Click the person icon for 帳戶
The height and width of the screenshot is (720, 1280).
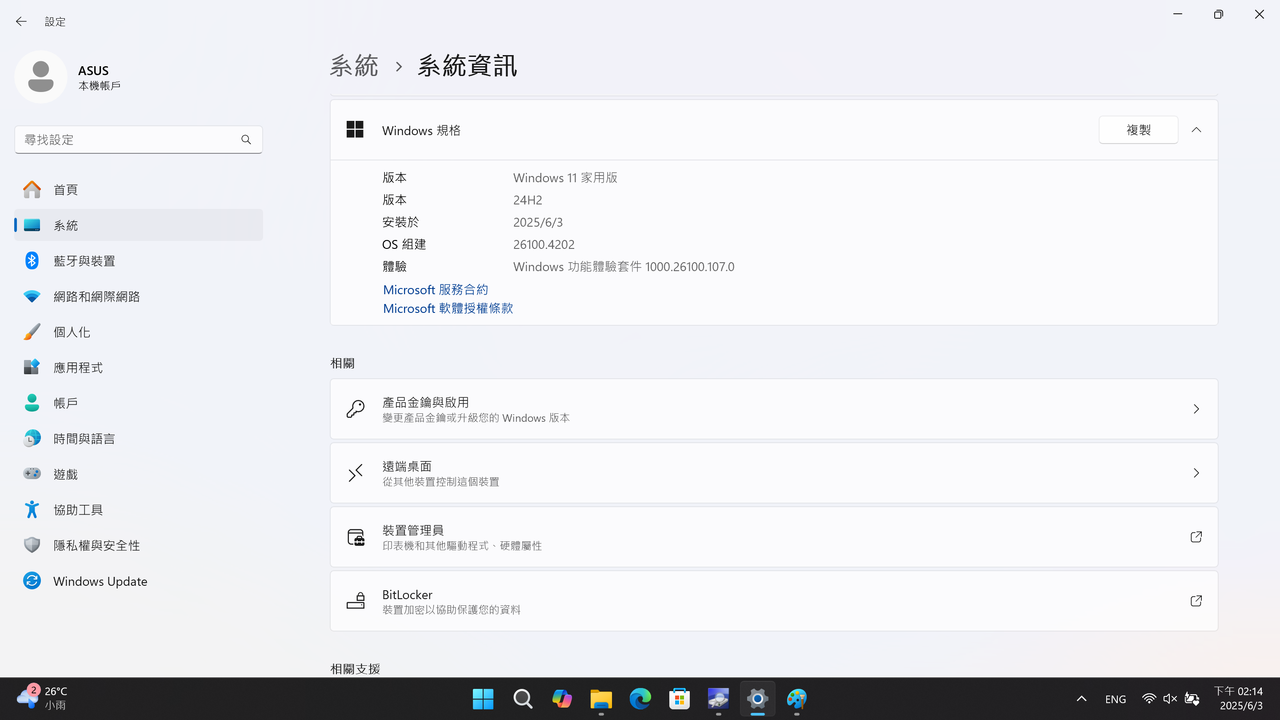point(32,403)
